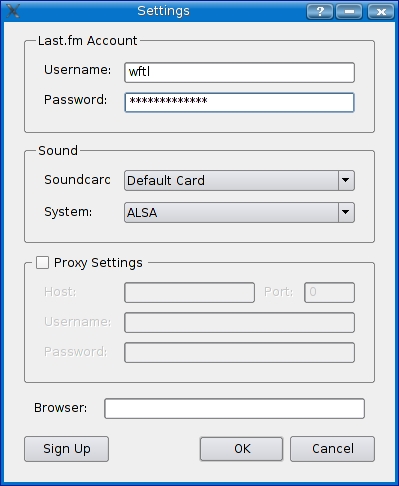Click the Sign Up button

click(x=66, y=449)
